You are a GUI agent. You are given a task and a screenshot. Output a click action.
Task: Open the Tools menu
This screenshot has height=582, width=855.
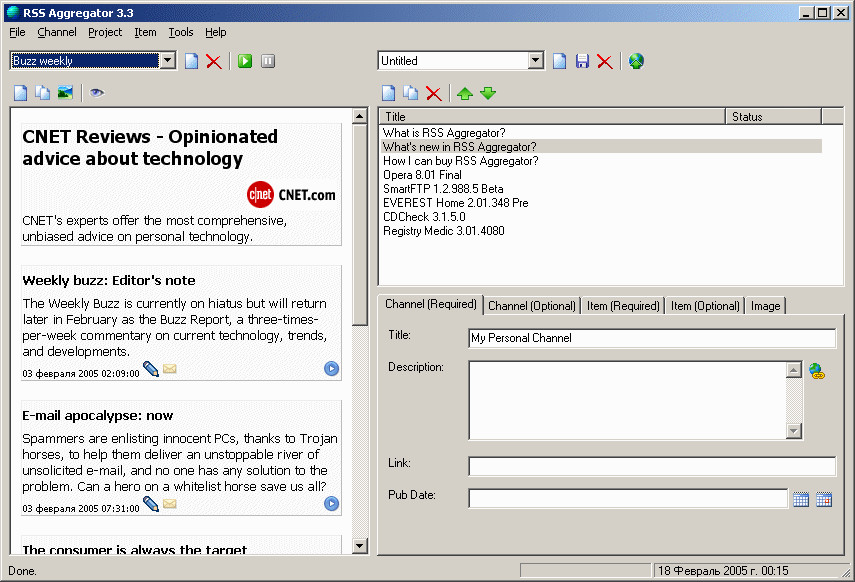[x=181, y=32]
